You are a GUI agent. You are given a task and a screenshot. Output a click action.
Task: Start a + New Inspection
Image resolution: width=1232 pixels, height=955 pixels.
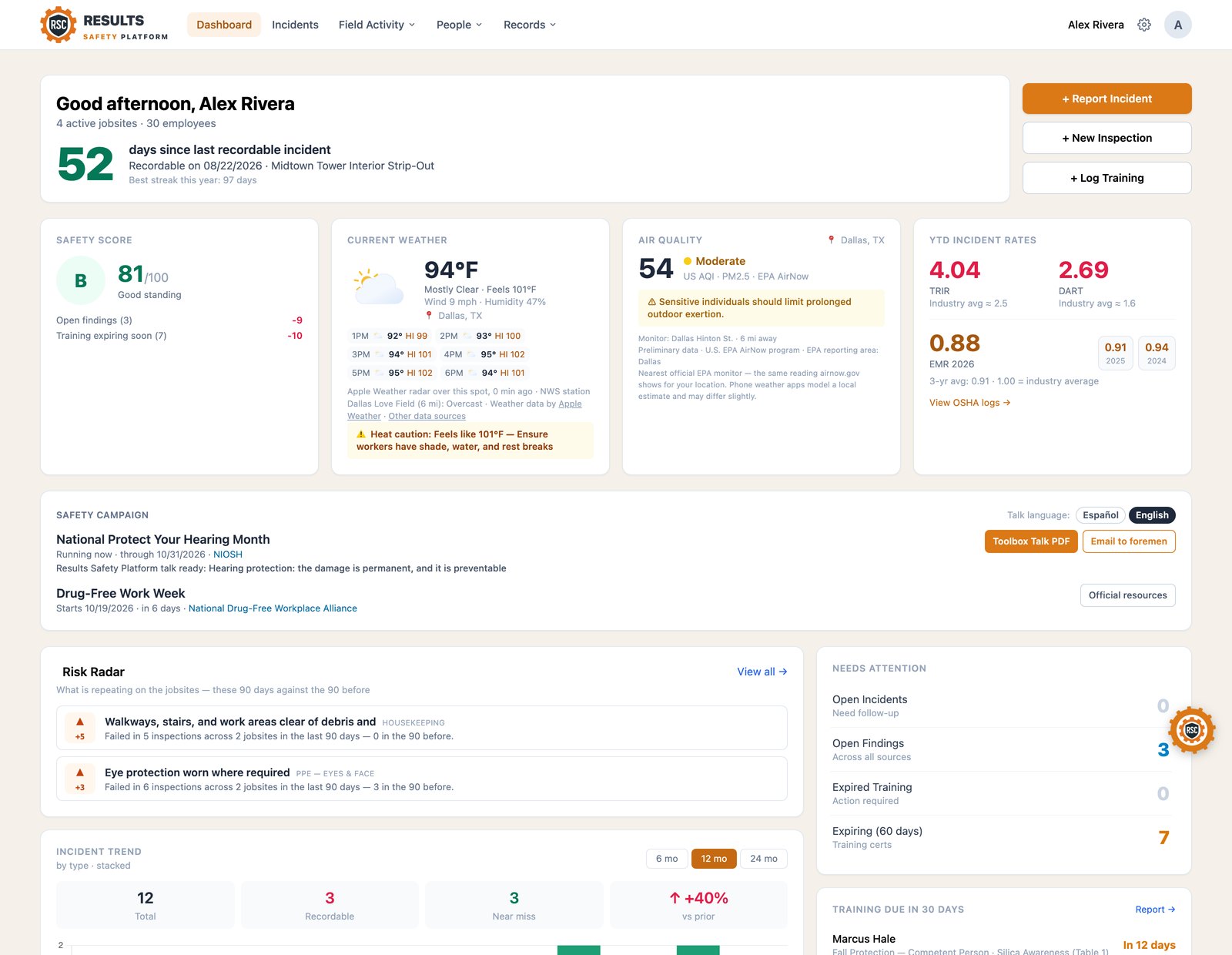[1107, 138]
